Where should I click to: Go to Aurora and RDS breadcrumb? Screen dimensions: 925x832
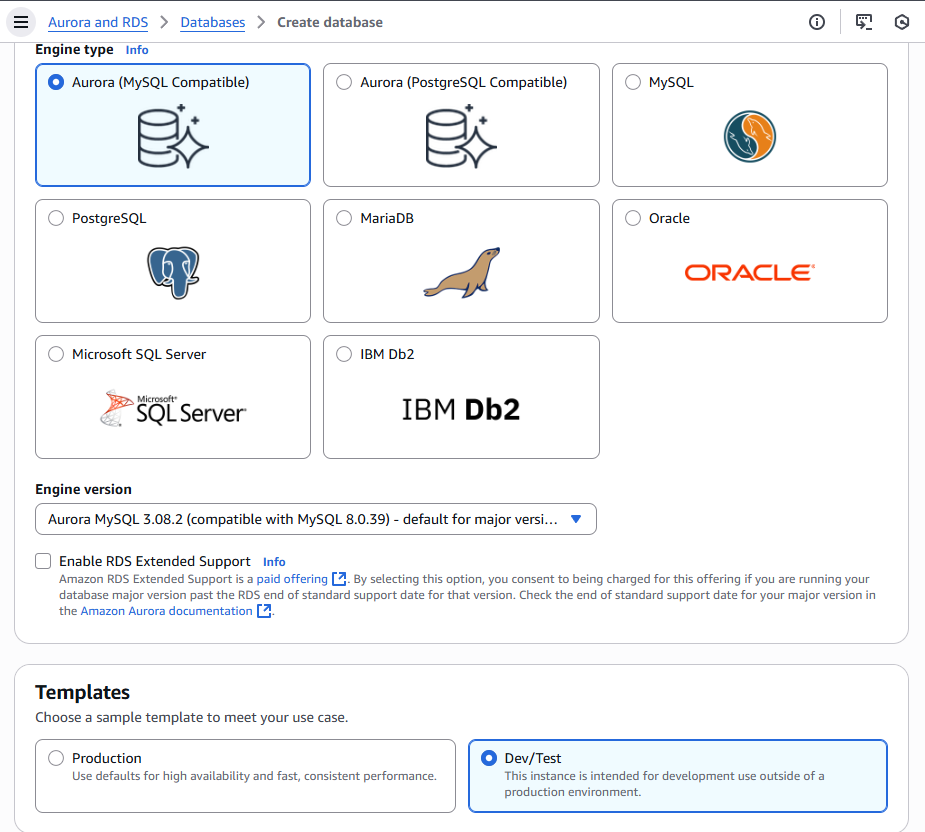[x=98, y=22]
